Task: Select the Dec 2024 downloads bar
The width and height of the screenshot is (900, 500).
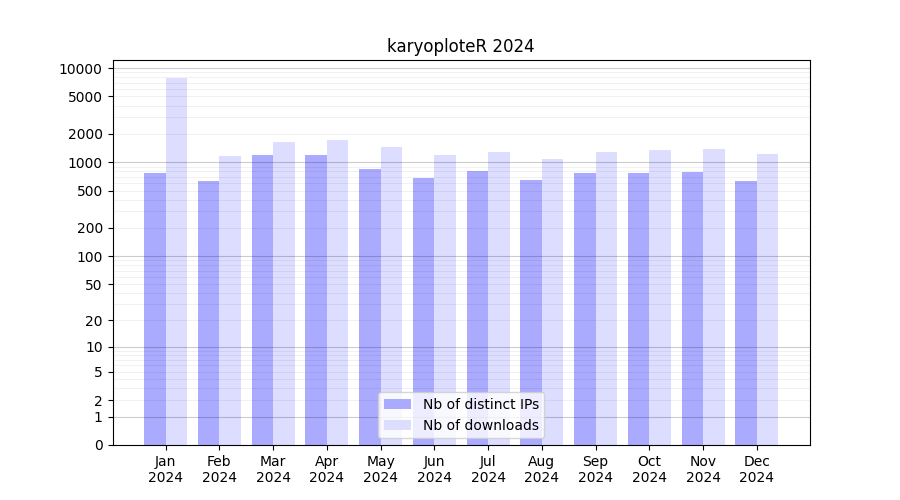Action: [x=768, y=300]
